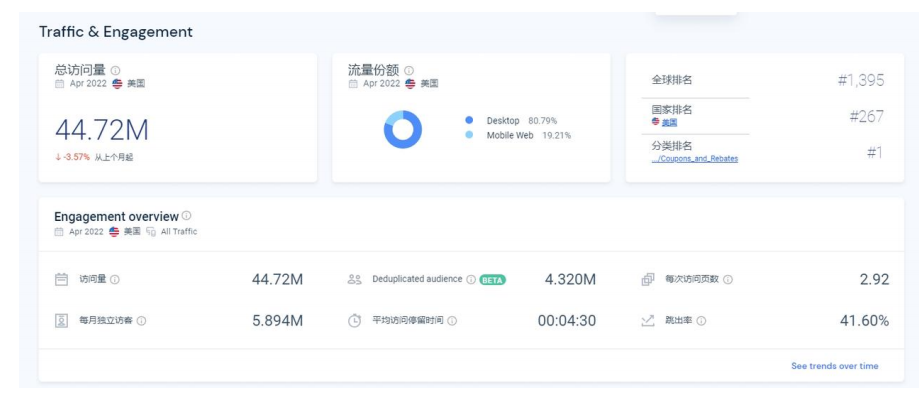Click the US flag in 流量份额 card
Image resolution: width=919 pixels, height=403 pixels.
pyautogui.click(x=410, y=84)
